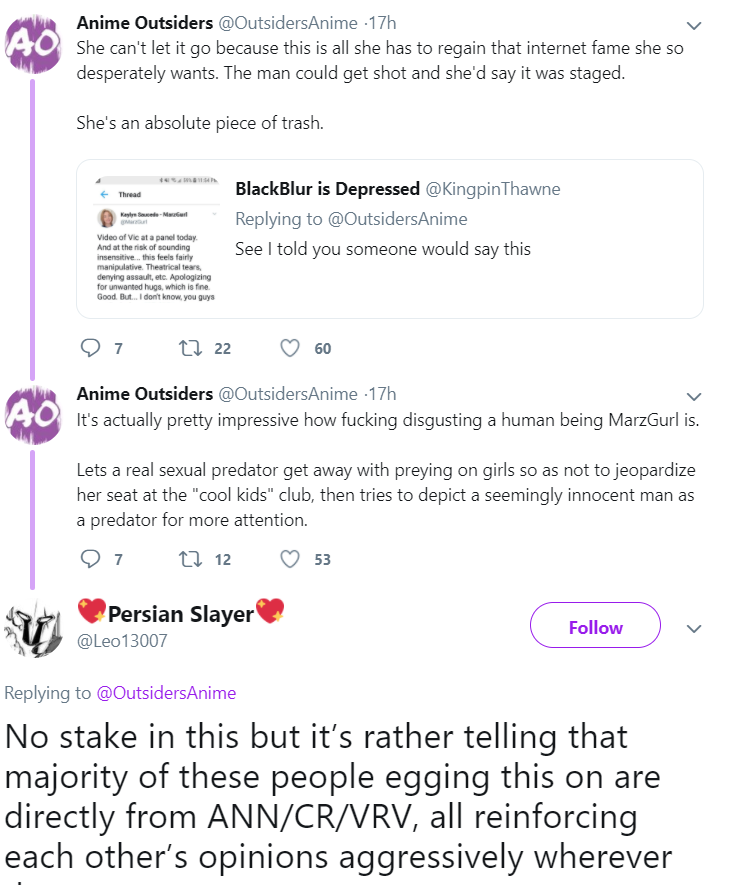The image size is (730, 885).
Task: Open the @Leo13007 handle
Action: click(122, 641)
